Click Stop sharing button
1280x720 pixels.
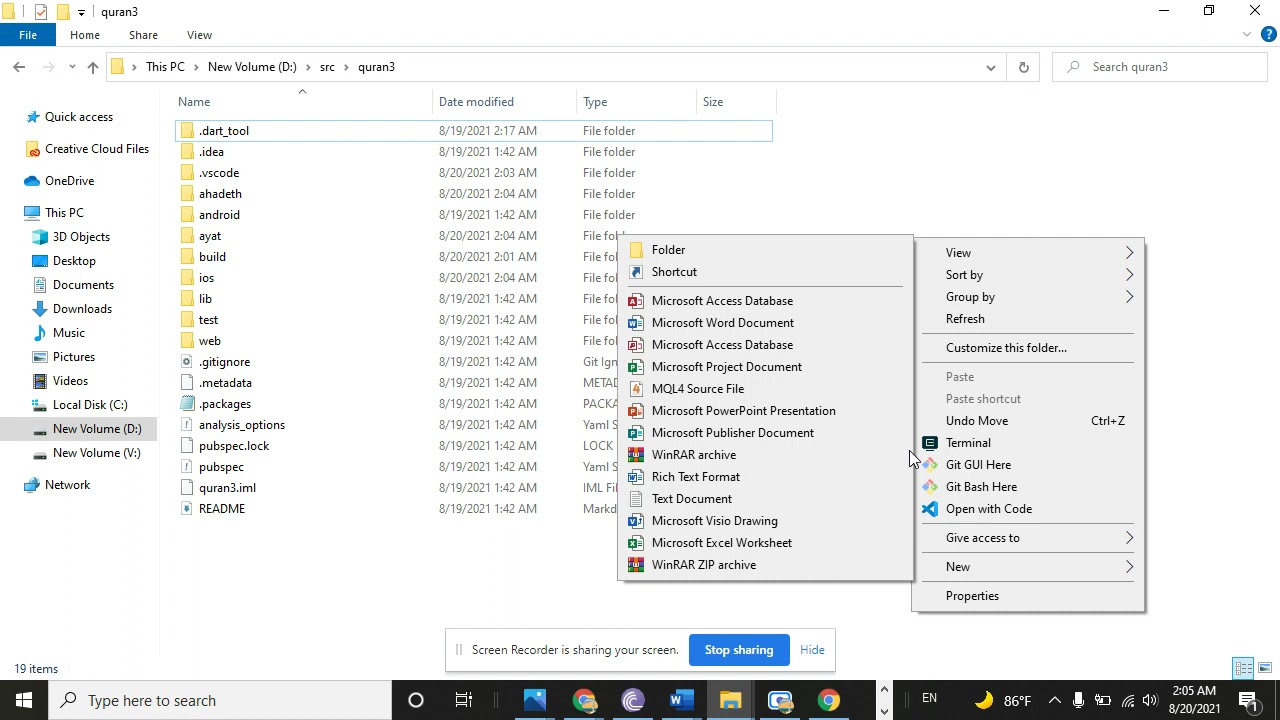[x=739, y=650]
